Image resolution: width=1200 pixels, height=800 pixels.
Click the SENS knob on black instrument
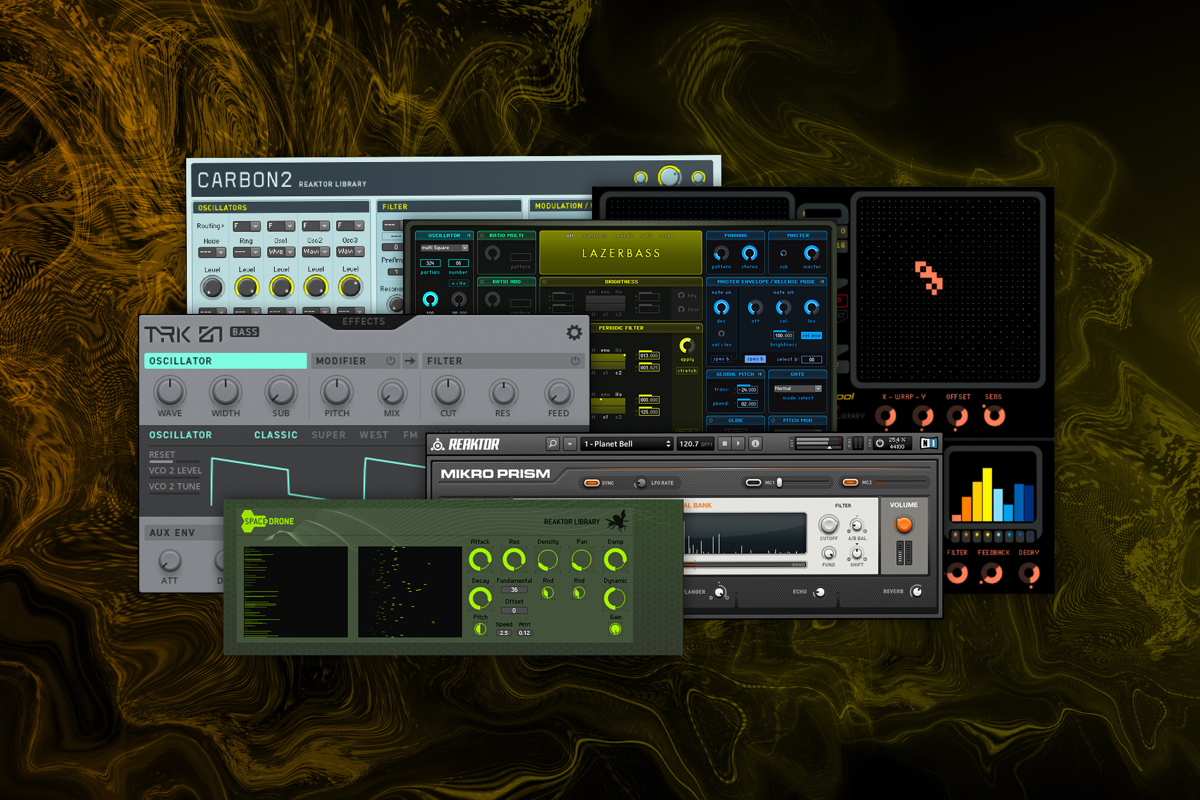[x=994, y=417]
